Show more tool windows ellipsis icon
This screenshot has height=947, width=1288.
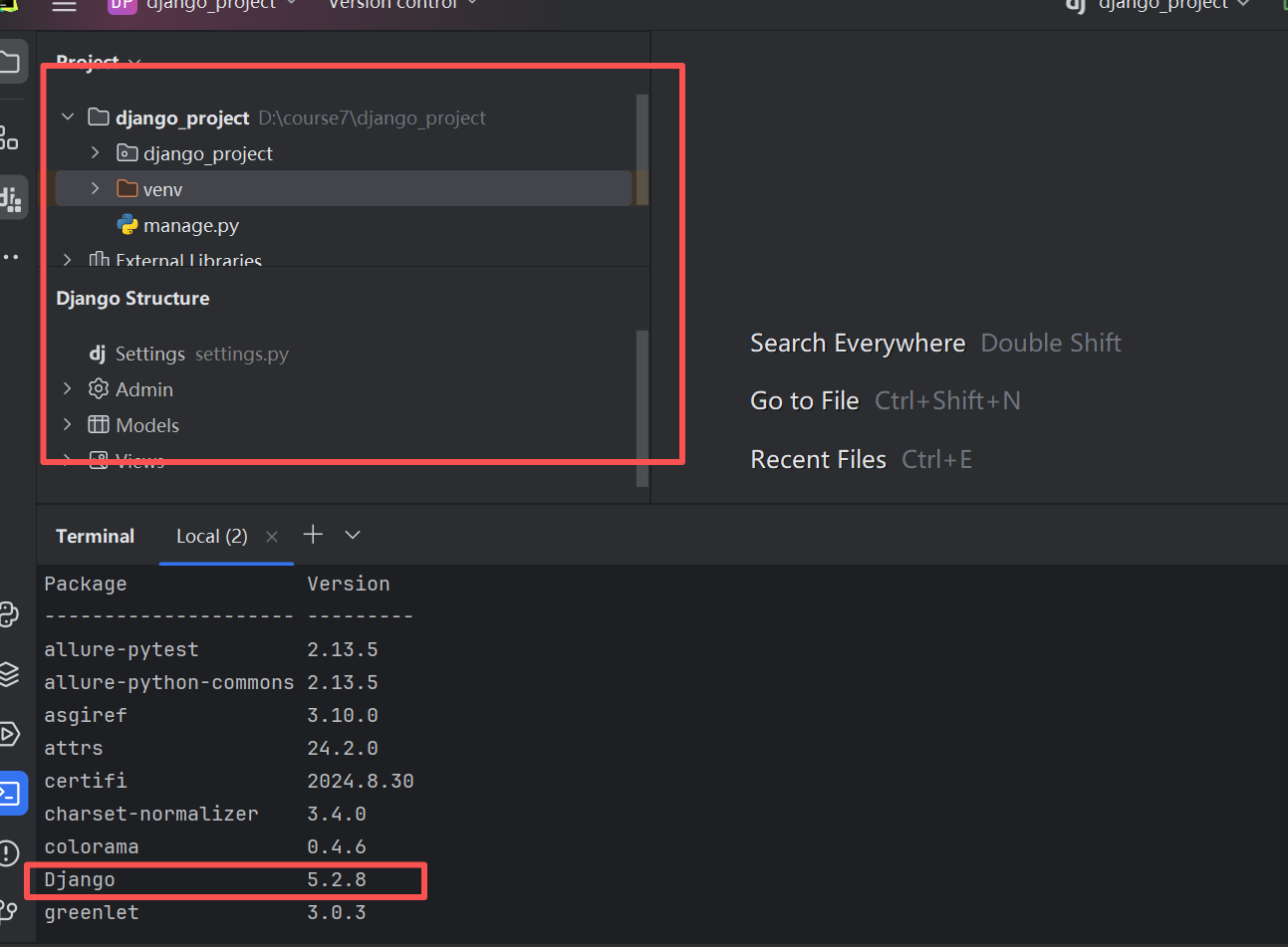10,257
